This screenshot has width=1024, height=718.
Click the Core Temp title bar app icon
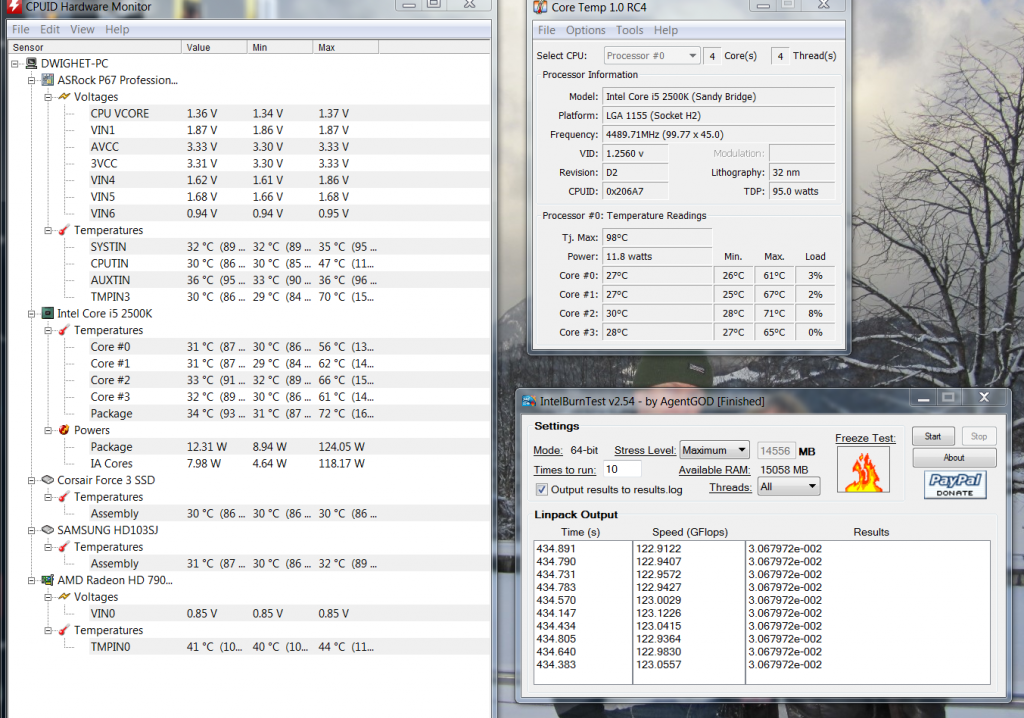(x=540, y=7)
